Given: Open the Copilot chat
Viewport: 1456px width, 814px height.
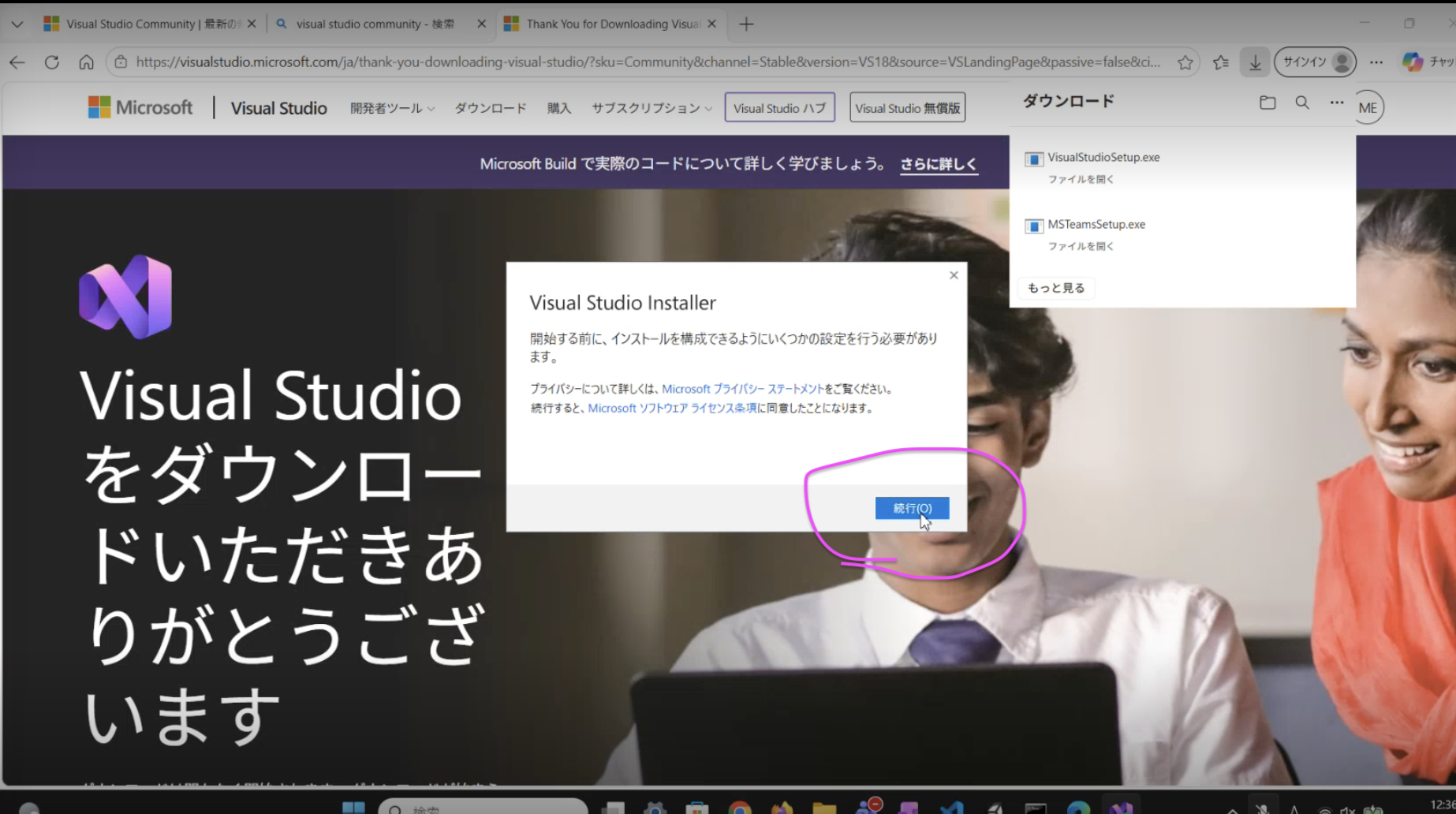Looking at the screenshot, I should pos(1428,62).
